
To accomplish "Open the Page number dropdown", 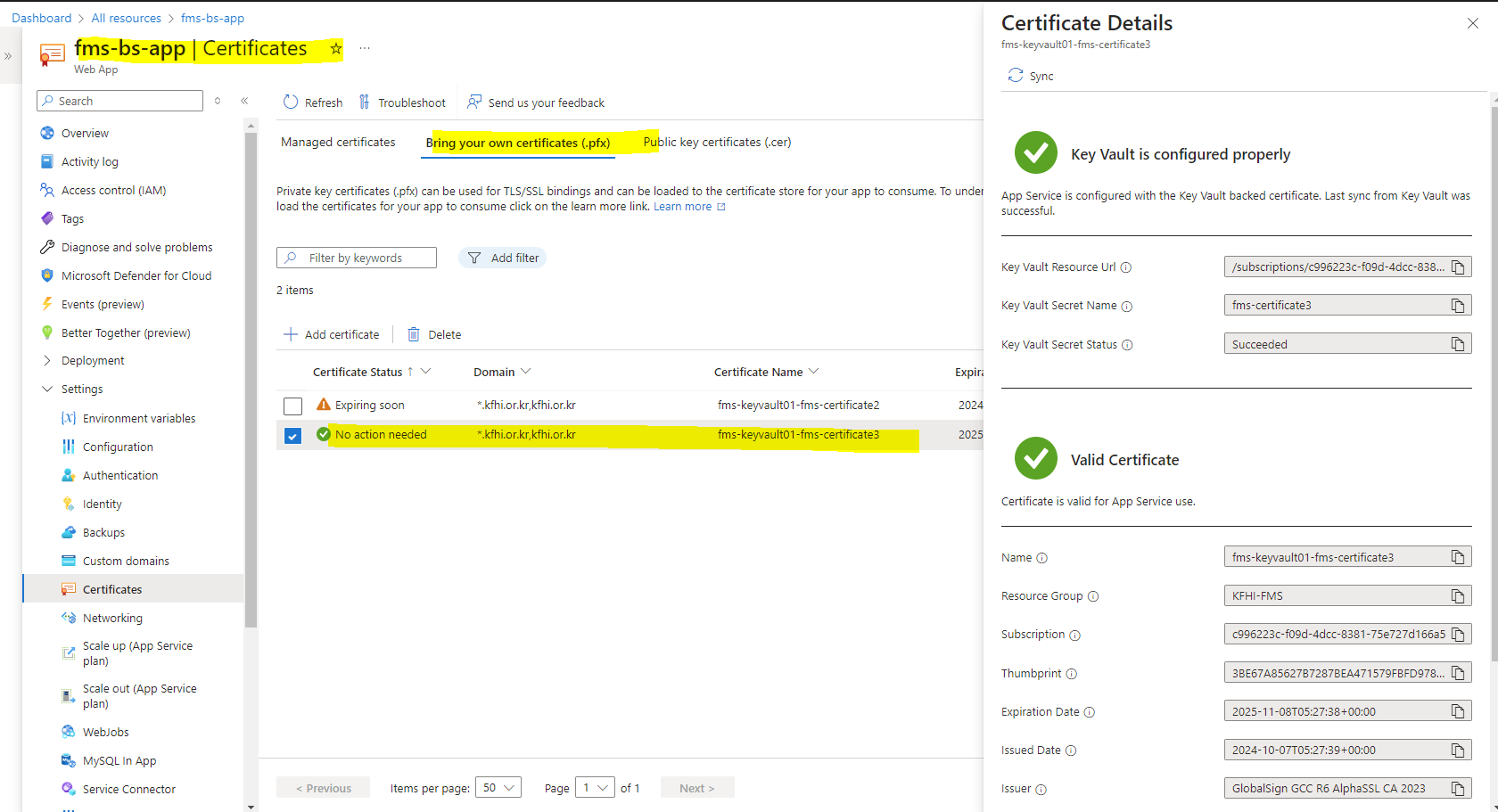I will tap(595, 788).
